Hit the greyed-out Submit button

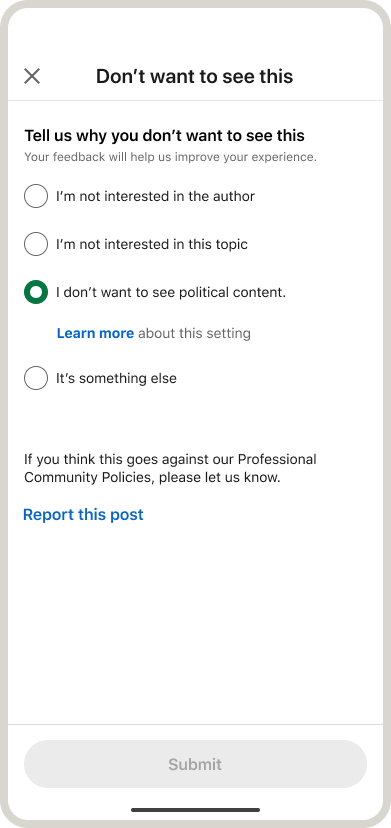pyautogui.click(x=196, y=764)
